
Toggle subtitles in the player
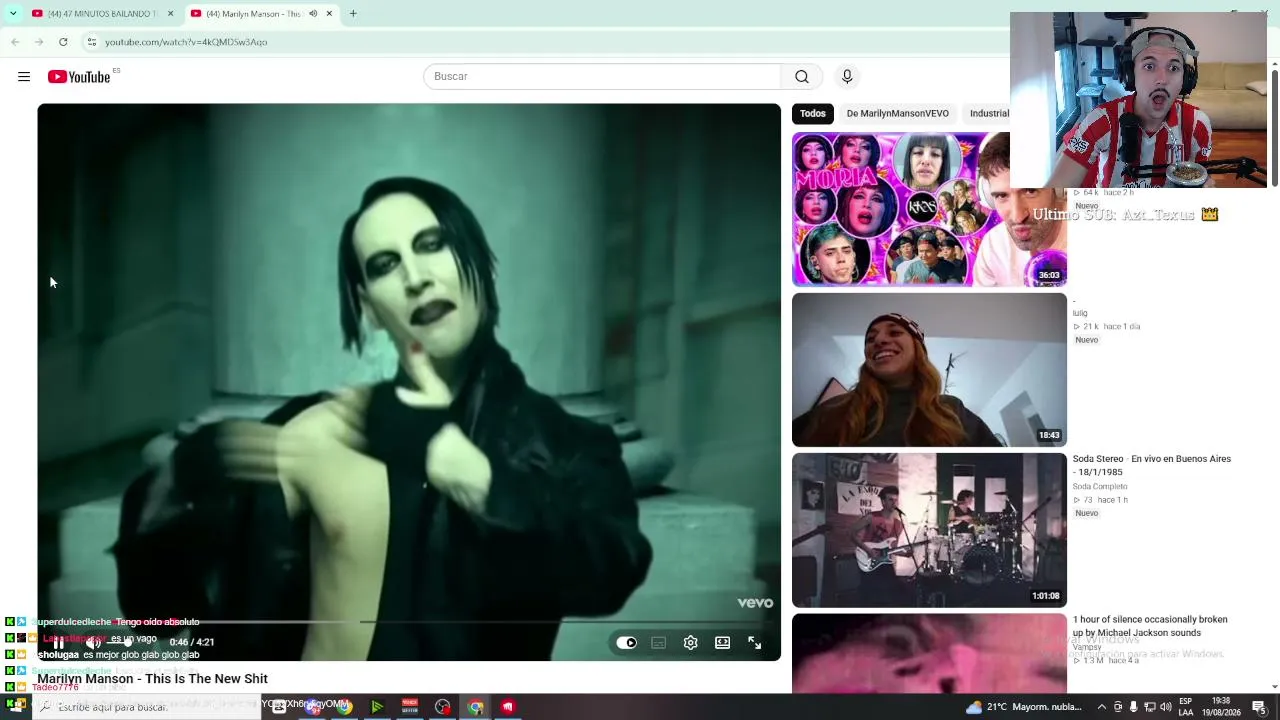(658, 643)
